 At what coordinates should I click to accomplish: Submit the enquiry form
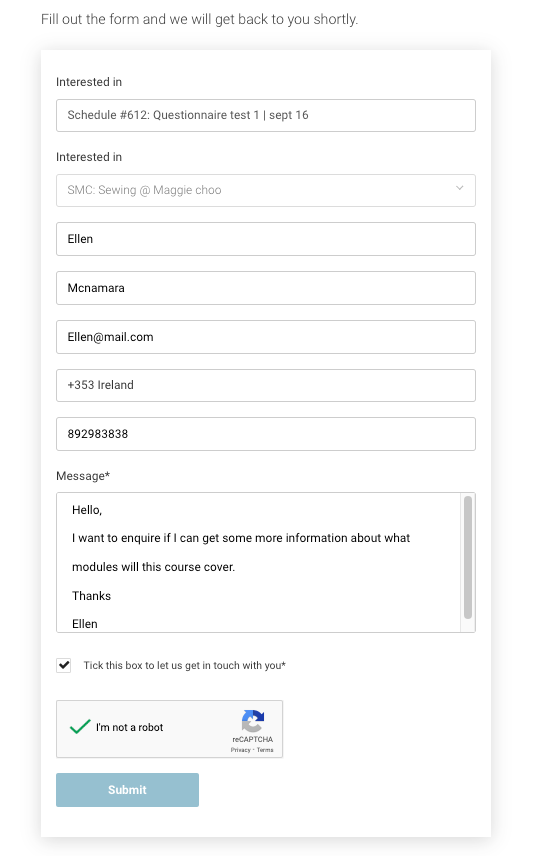click(x=127, y=789)
